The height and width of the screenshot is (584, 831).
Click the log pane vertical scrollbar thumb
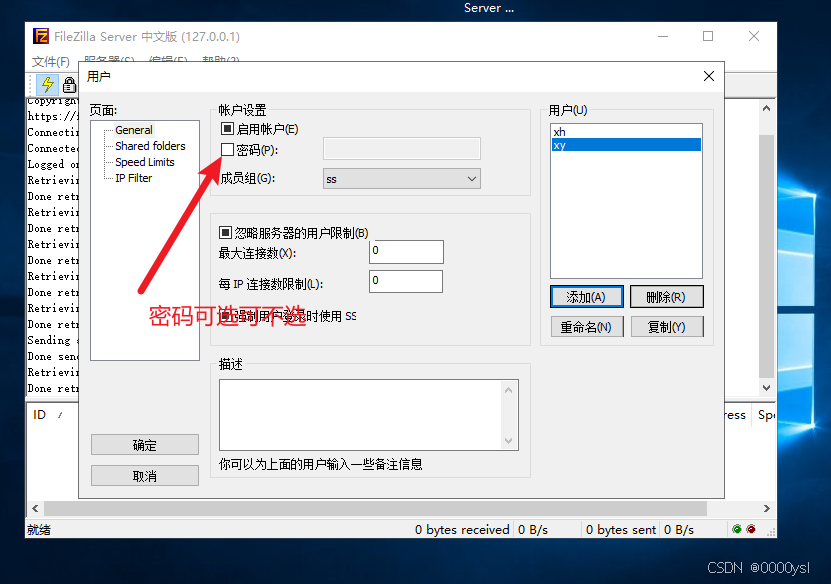(x=766, y=257)
